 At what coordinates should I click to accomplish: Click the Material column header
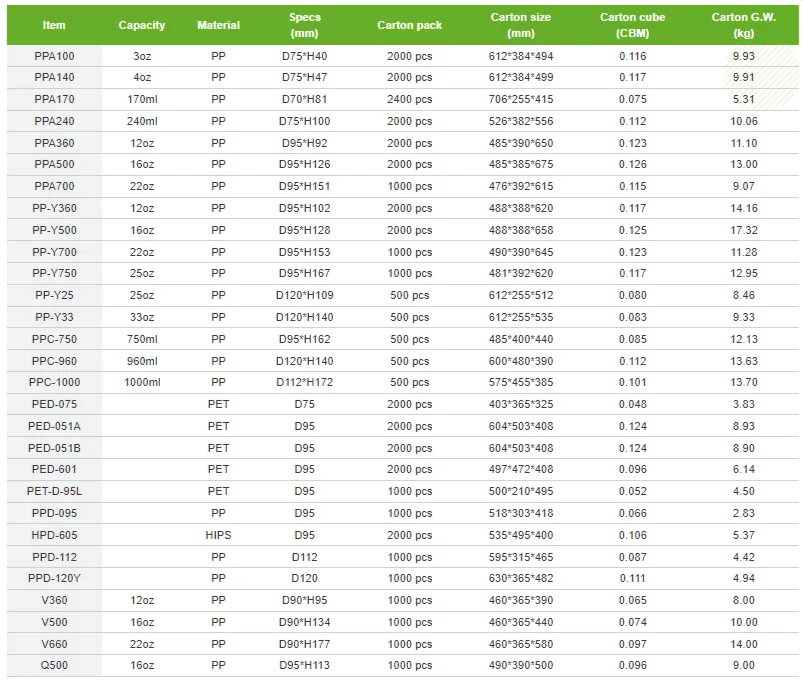[x=218, y=25]
